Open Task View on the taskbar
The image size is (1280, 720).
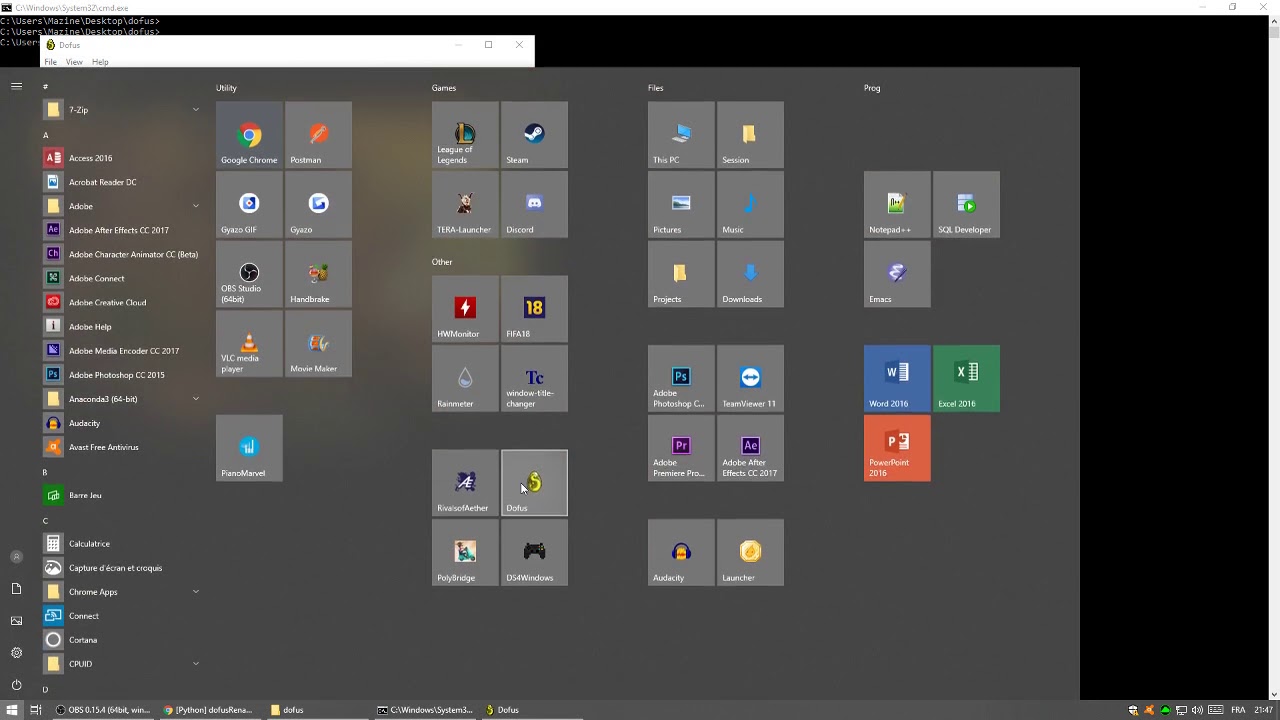point(36,710)
